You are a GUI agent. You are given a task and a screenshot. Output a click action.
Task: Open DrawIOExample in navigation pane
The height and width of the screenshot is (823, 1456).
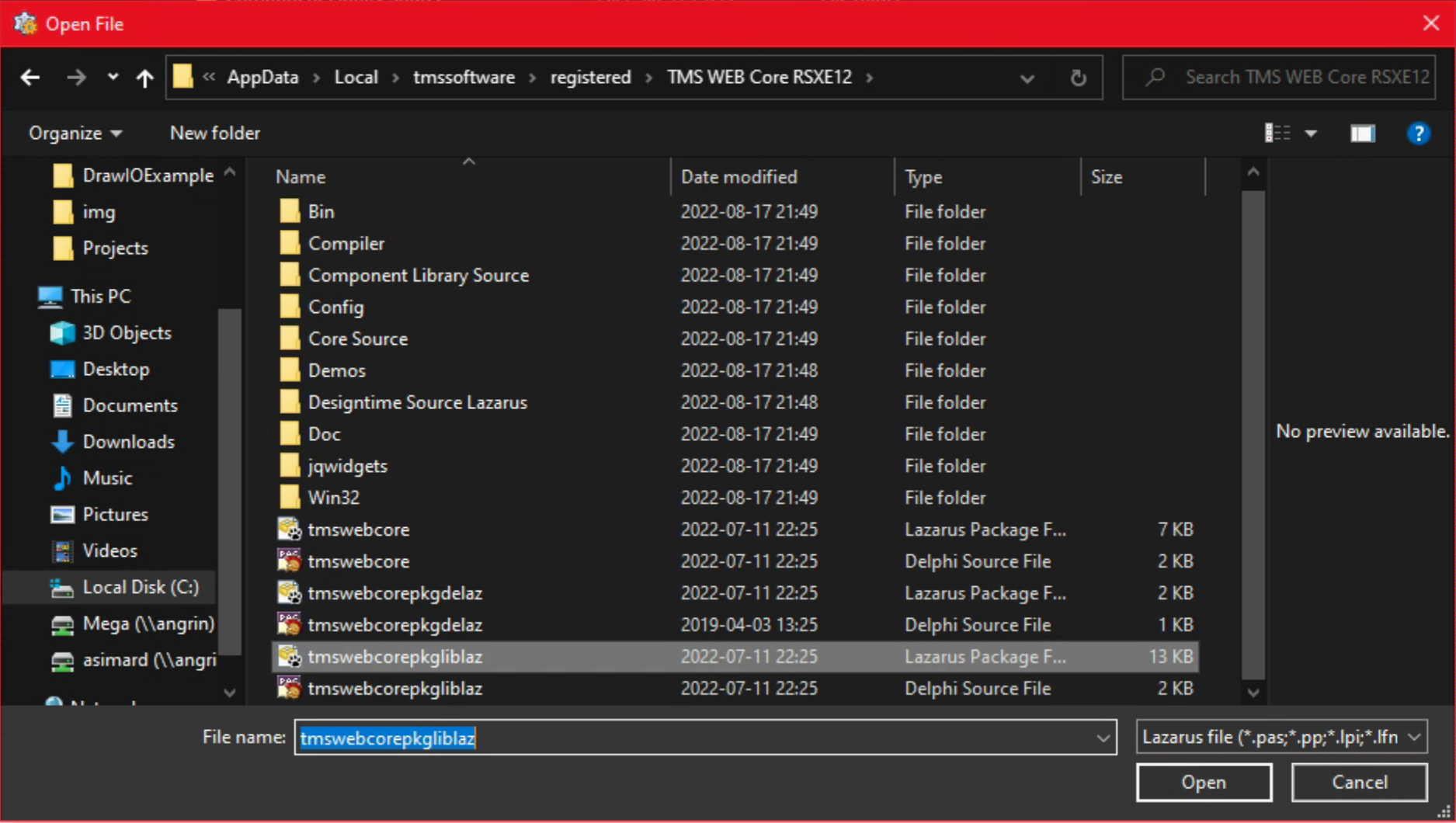click(133, 175)
